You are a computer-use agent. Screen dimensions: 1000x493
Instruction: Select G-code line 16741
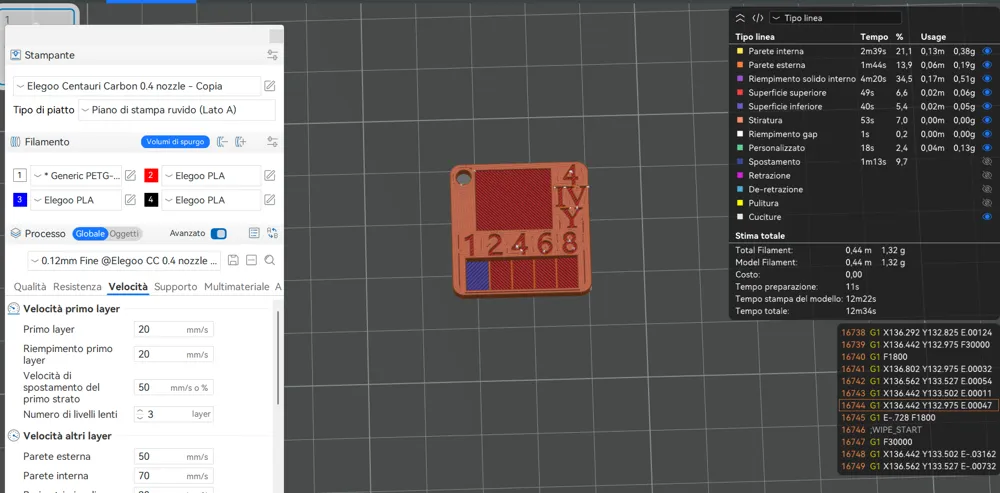tap(915, 369)
